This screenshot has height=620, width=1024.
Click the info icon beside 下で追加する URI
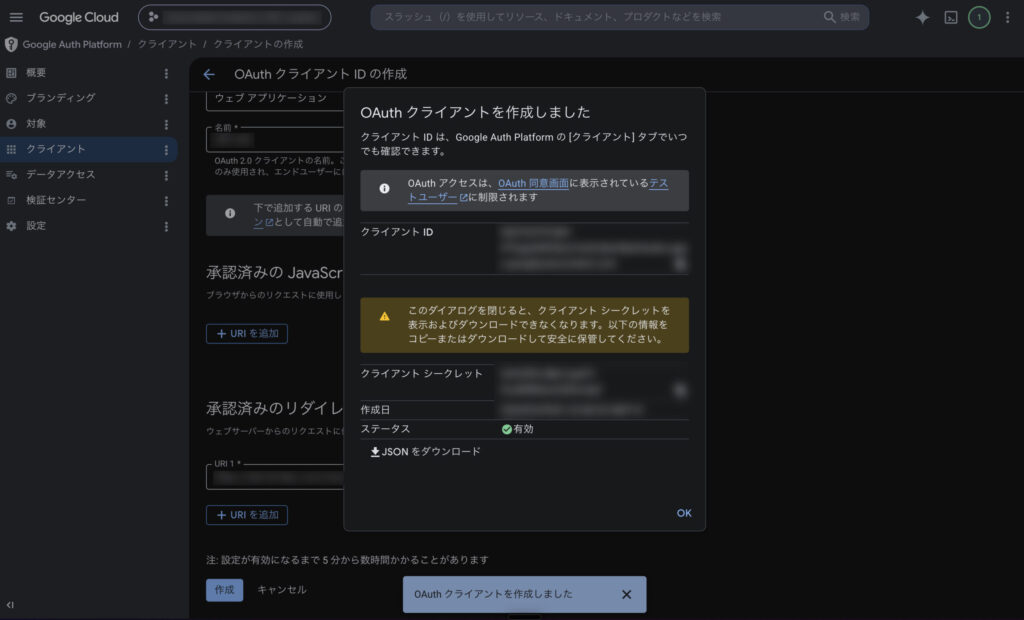(x=230, y=213)
